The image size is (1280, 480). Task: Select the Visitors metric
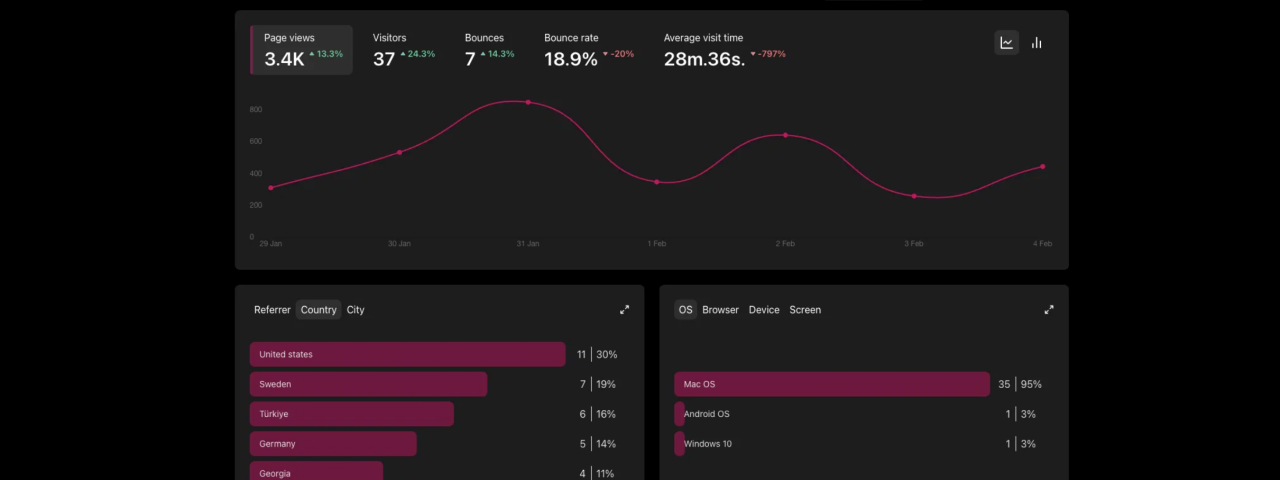pyautogui.click(x=404, y=50)
